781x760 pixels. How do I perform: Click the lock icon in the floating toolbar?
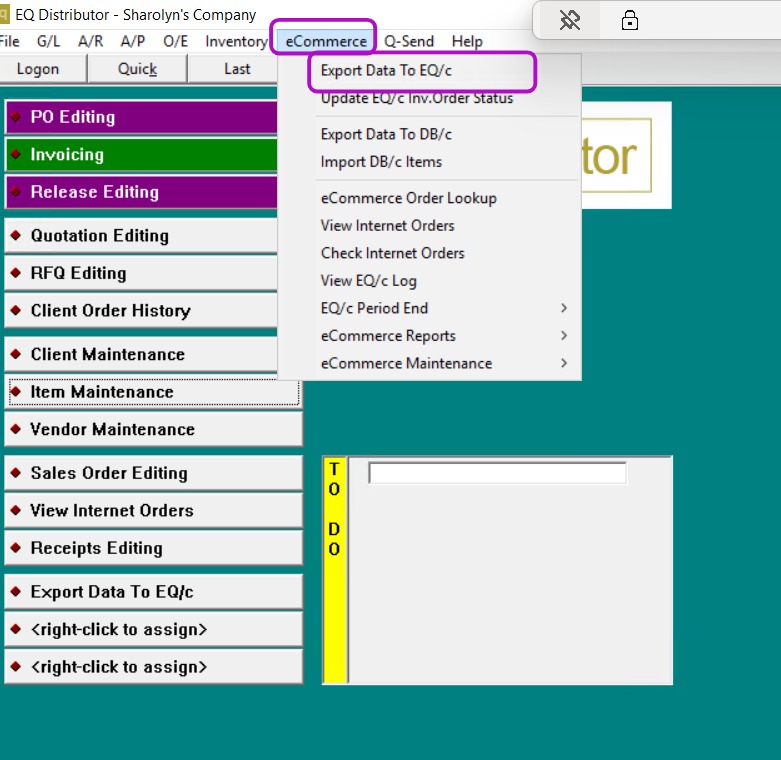(x=630, y=20)
